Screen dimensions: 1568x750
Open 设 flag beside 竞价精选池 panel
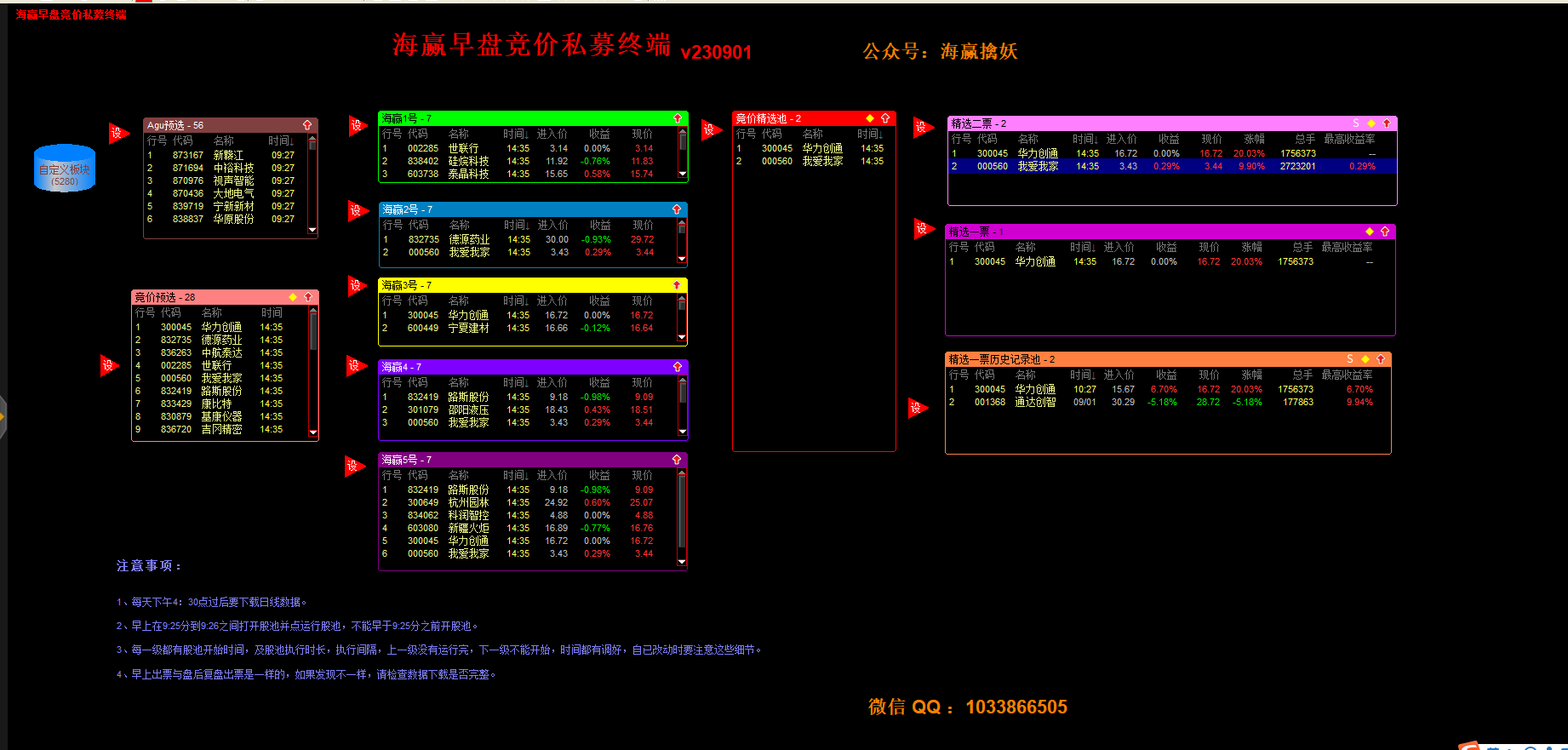point(710,129)
